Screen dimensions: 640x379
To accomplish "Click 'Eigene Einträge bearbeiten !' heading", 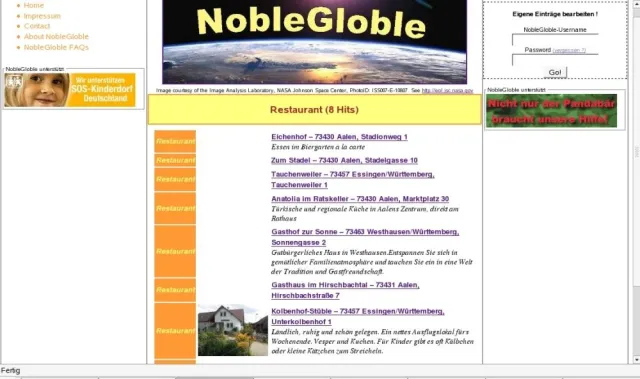I will pyautogui.click(x=555, y=14).
